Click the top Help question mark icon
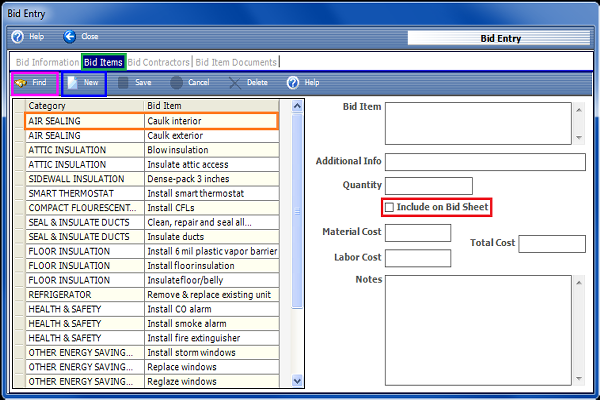600x400 pixels. (18, 36)
